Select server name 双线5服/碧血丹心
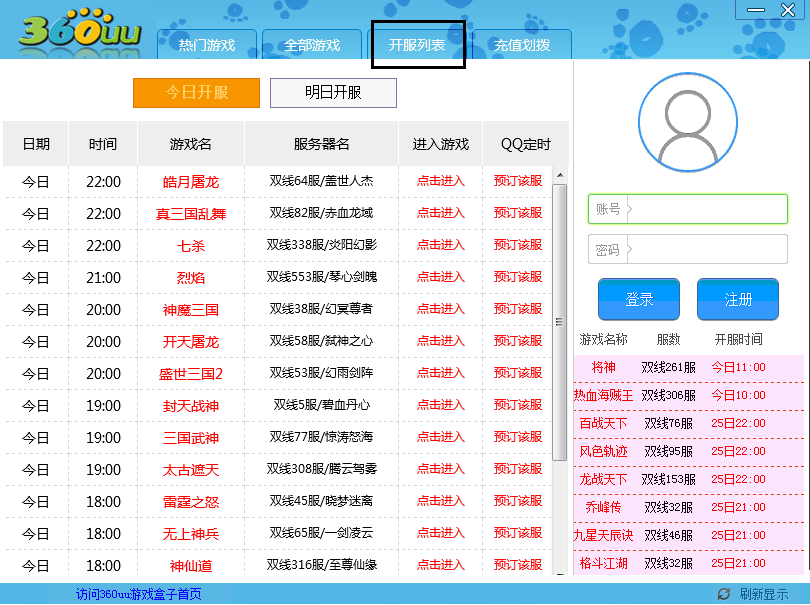 321,405
